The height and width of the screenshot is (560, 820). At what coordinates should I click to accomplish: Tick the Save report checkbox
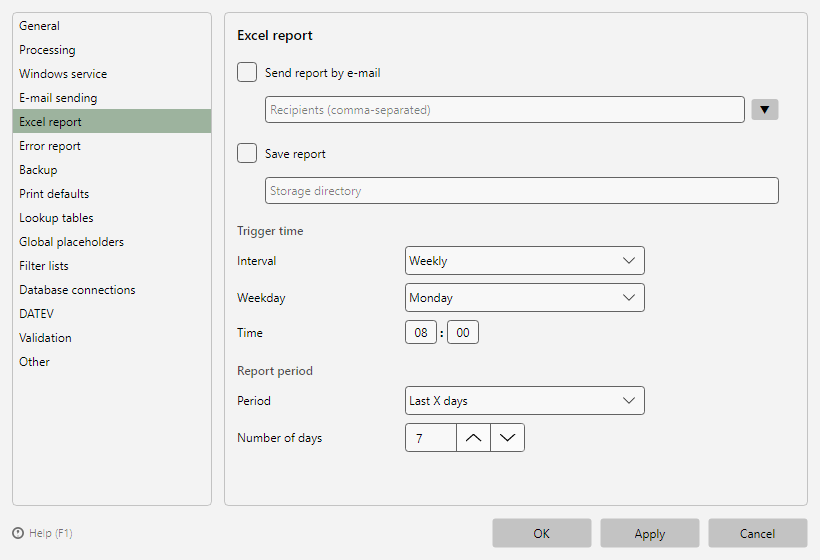[x=247, y=153]
